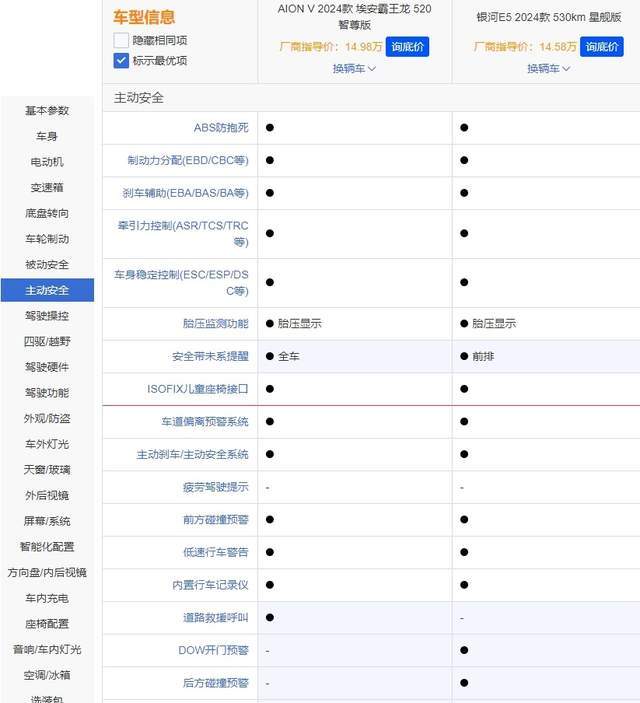
Task: Click the 车型信息 heading
Action: [144, 17]
